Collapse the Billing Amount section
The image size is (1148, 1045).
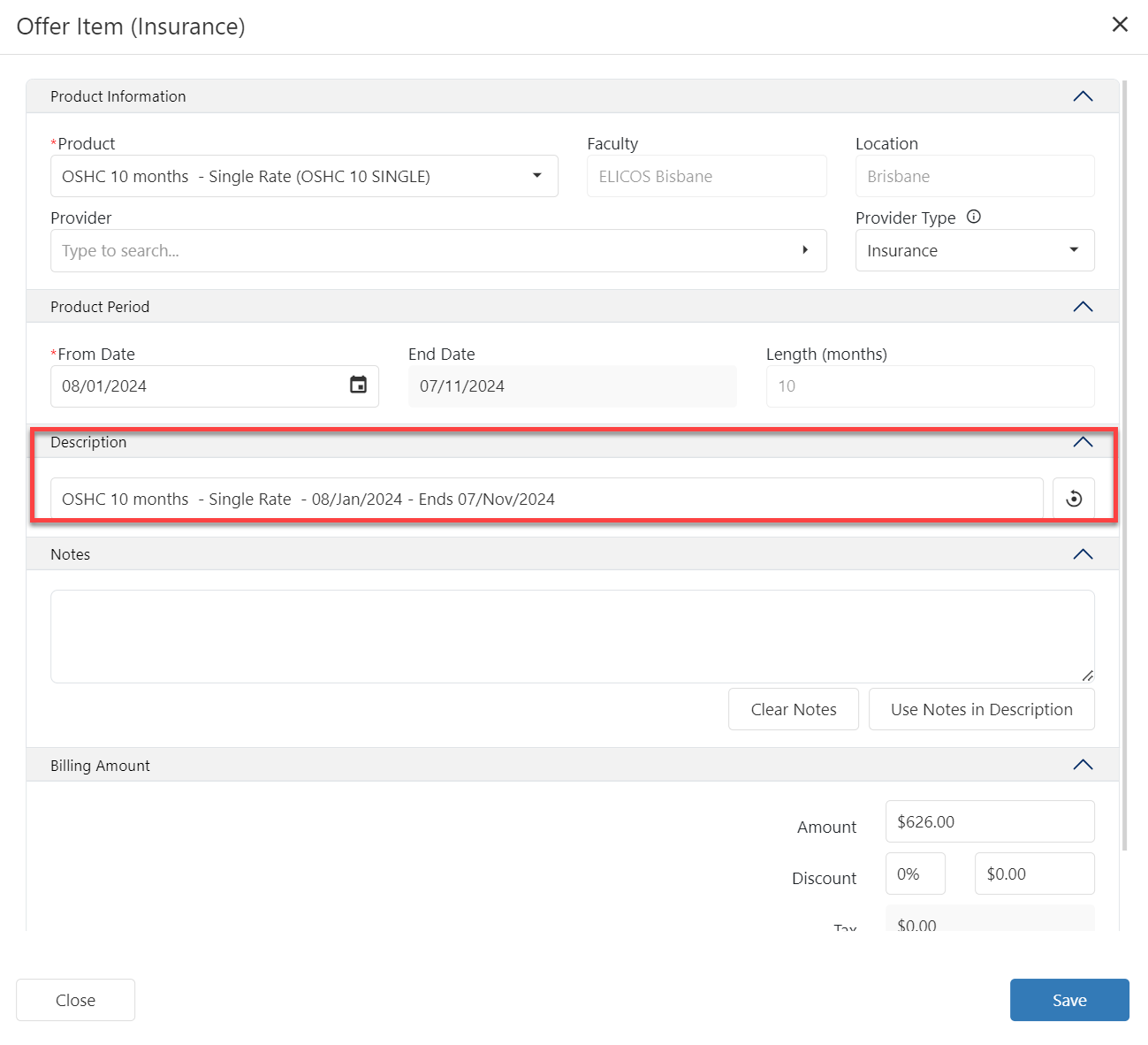[x=1083, y=765]
